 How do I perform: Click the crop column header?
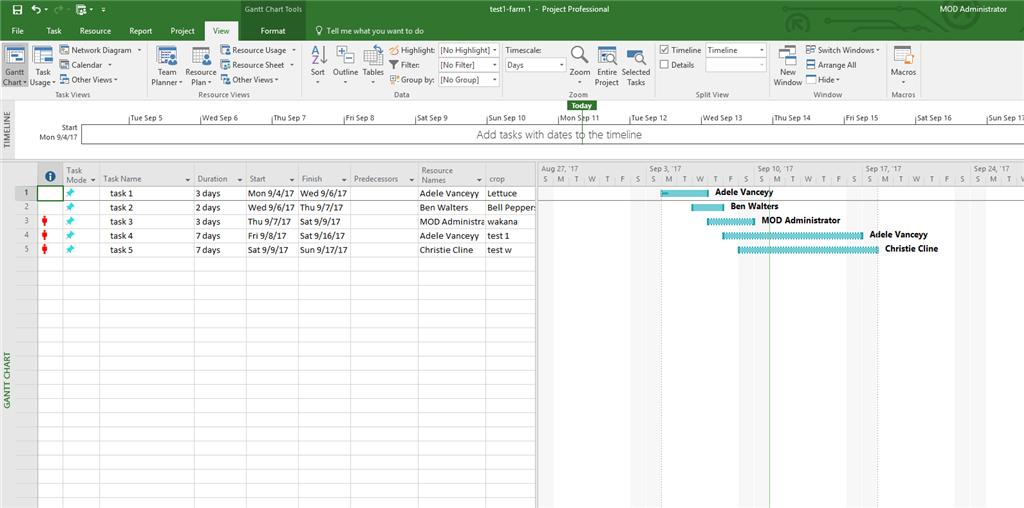(x=510, y=175)
